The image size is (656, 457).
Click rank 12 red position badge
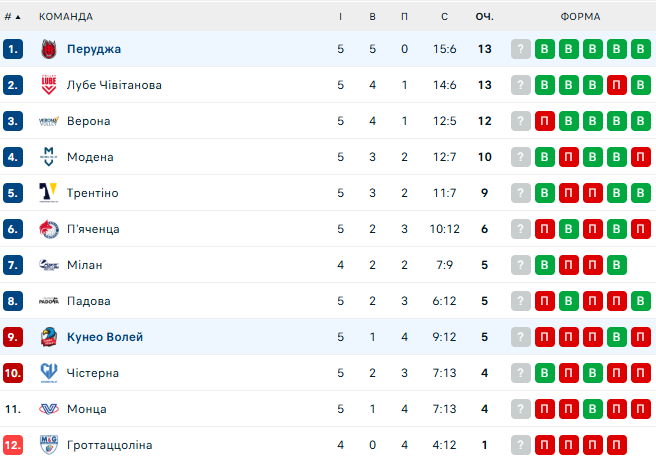[x=13, y=445]
